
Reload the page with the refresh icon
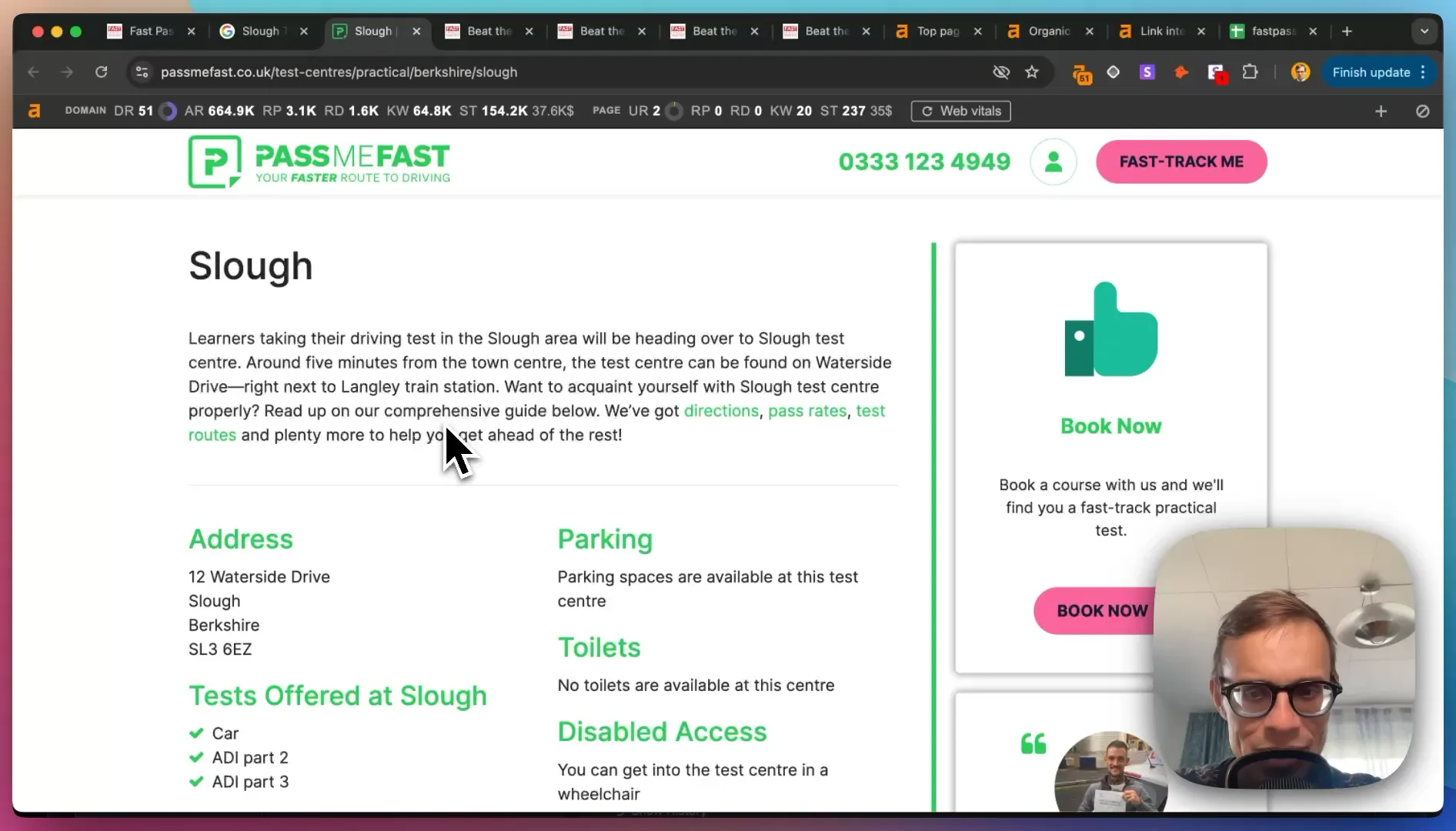click(101, 72)
